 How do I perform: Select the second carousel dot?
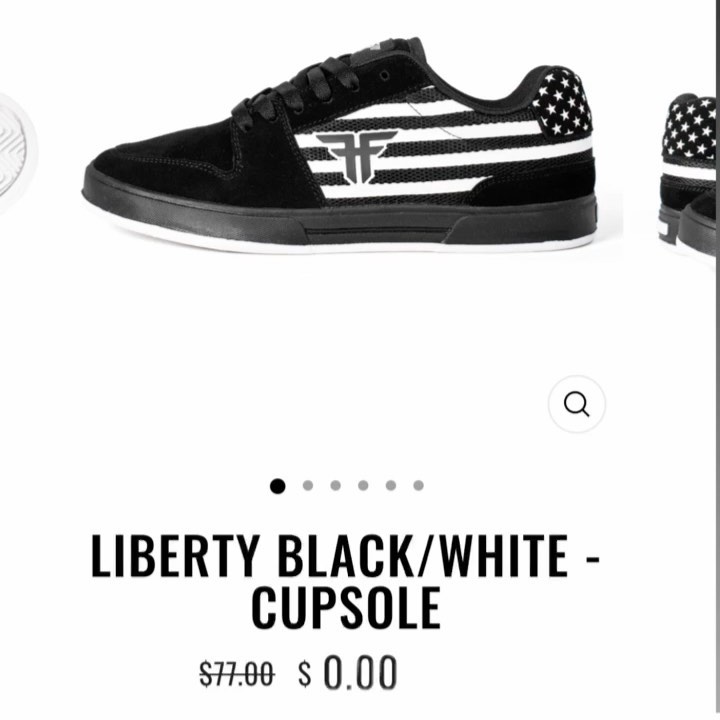[308, 485]
